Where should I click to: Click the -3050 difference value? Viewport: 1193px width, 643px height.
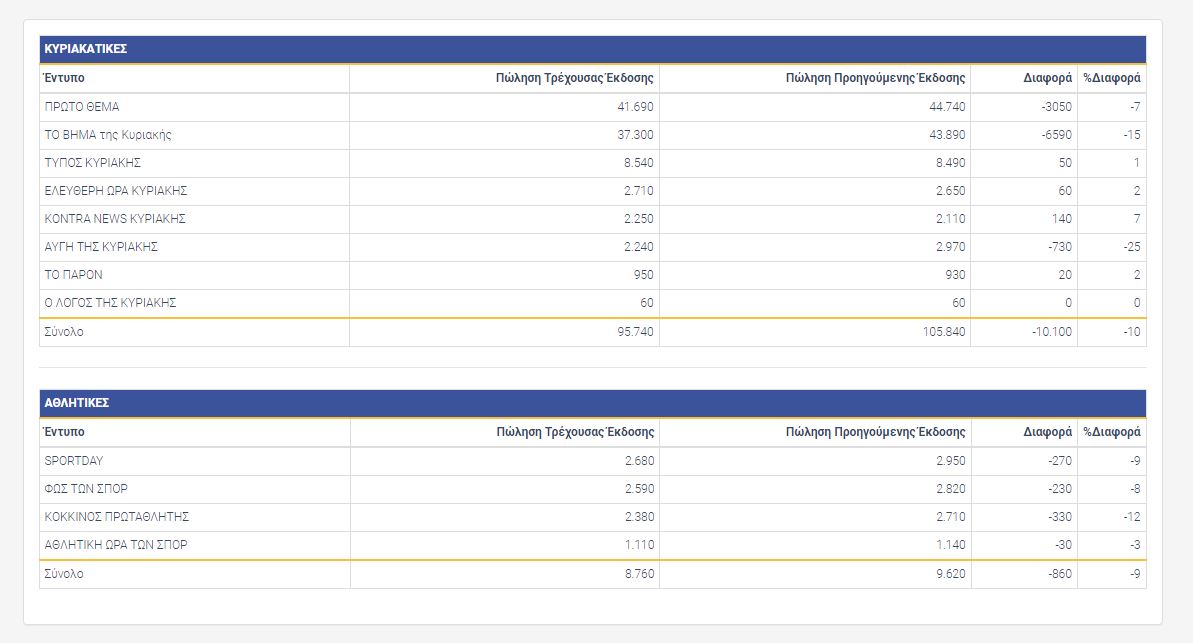pyautogui.click(x=1057, y=107)
